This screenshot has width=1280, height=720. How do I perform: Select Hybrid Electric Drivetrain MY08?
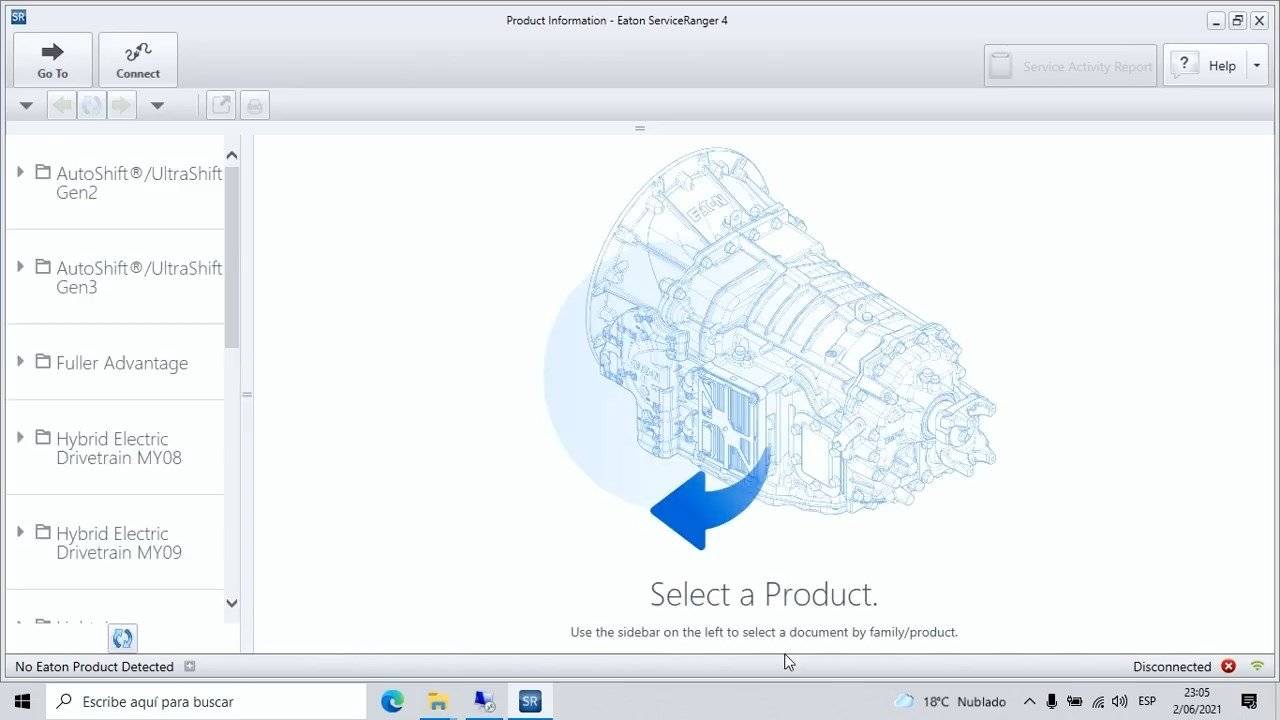[119, 448]
